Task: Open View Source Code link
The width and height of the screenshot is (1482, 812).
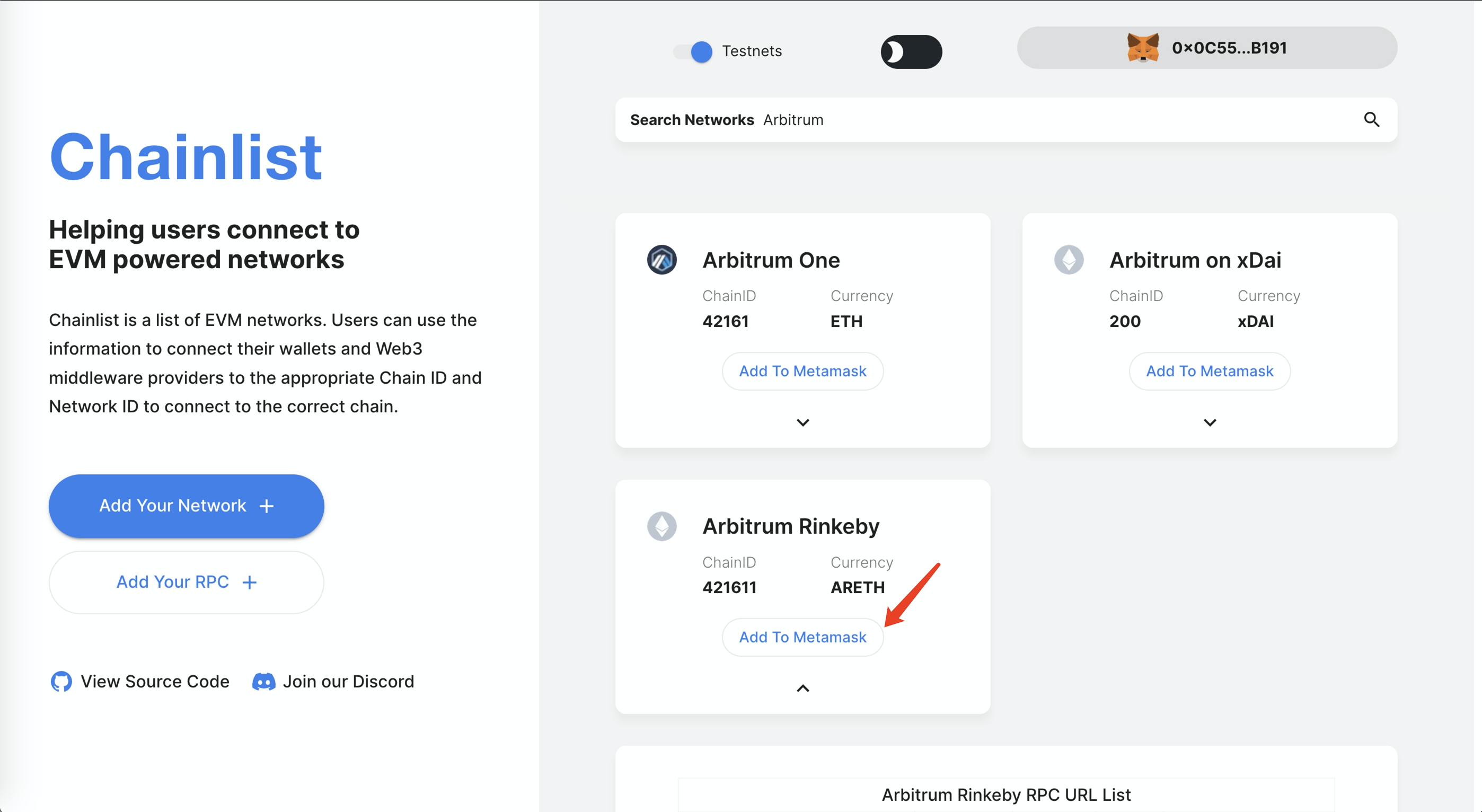Action: 154,682
